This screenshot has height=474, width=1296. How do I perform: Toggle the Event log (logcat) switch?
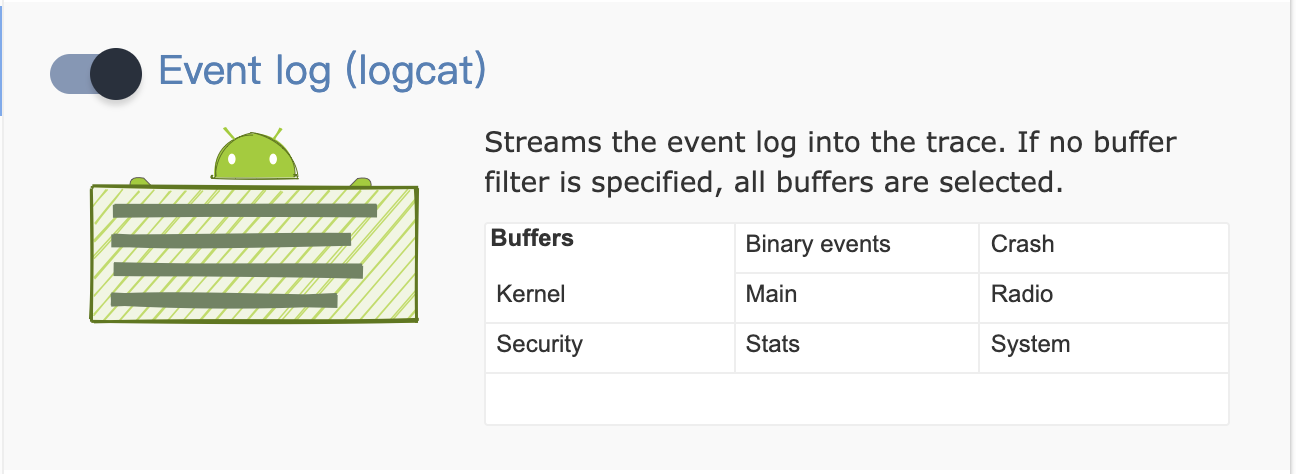point(94,74)
